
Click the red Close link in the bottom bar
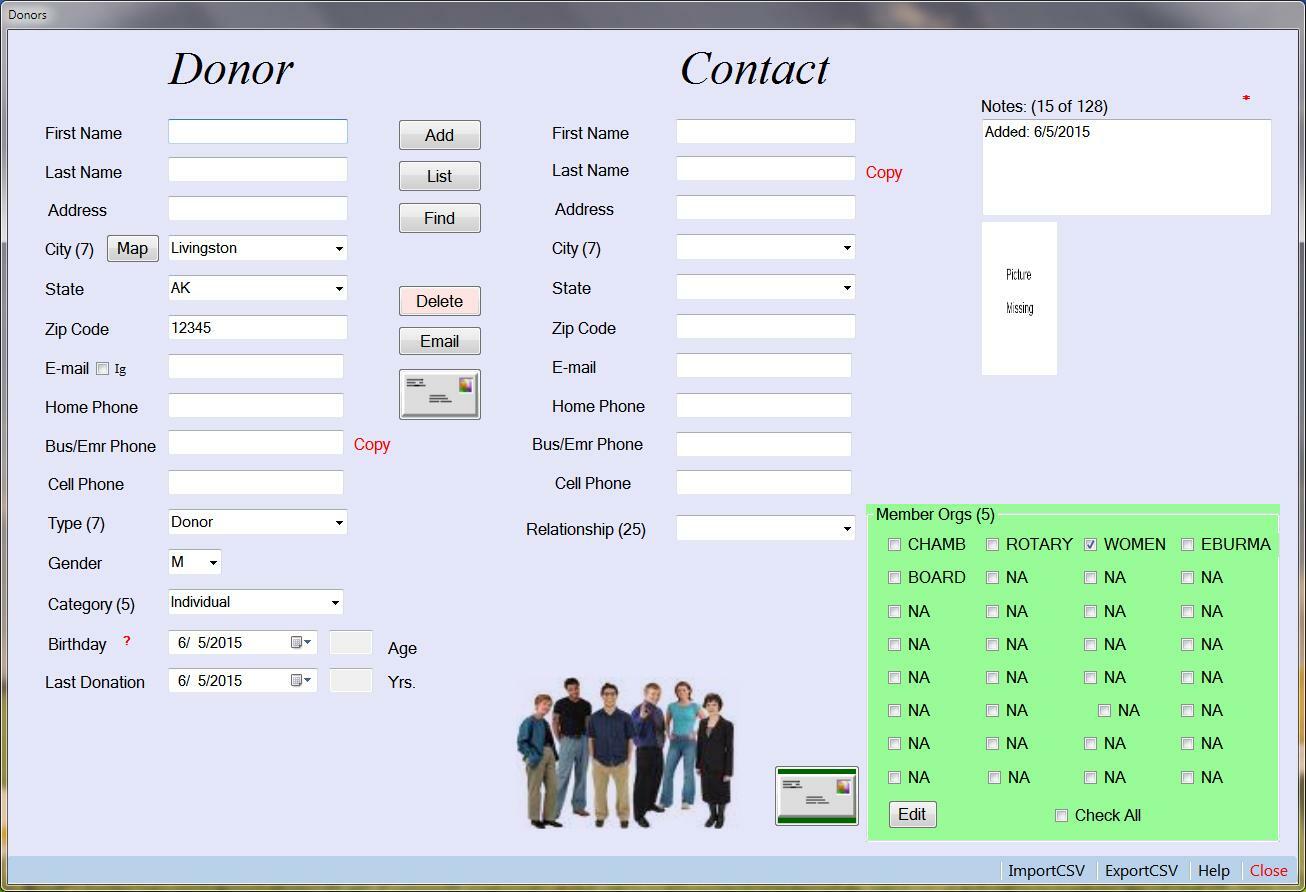pos(1269,871)
